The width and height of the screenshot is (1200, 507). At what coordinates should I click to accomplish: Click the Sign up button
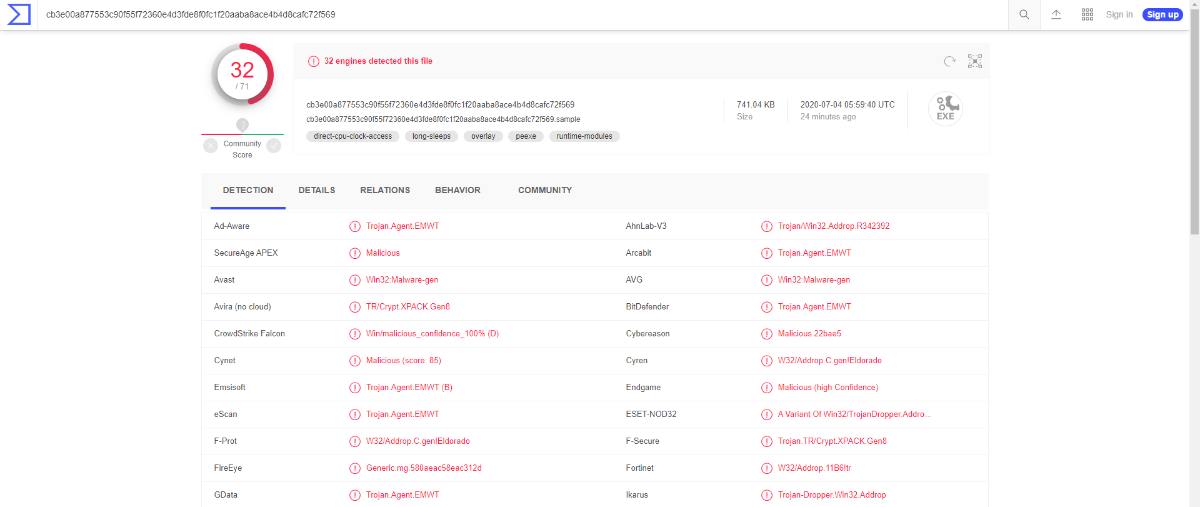point(1162,14)
